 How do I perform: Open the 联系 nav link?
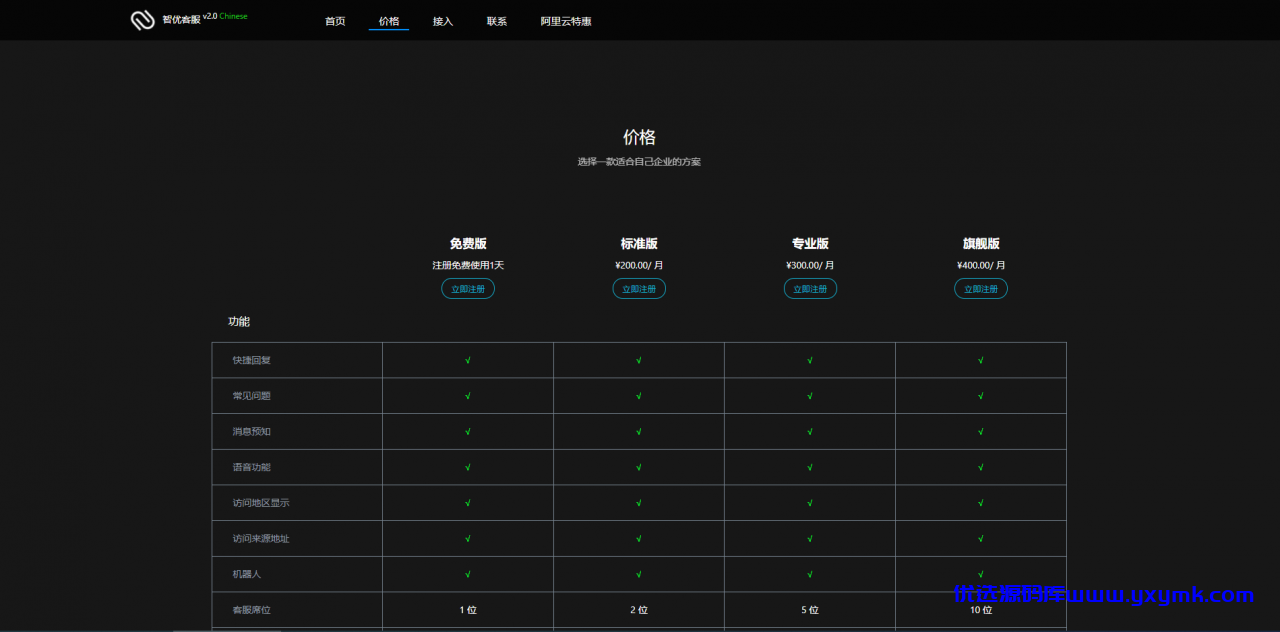point(497,21)
